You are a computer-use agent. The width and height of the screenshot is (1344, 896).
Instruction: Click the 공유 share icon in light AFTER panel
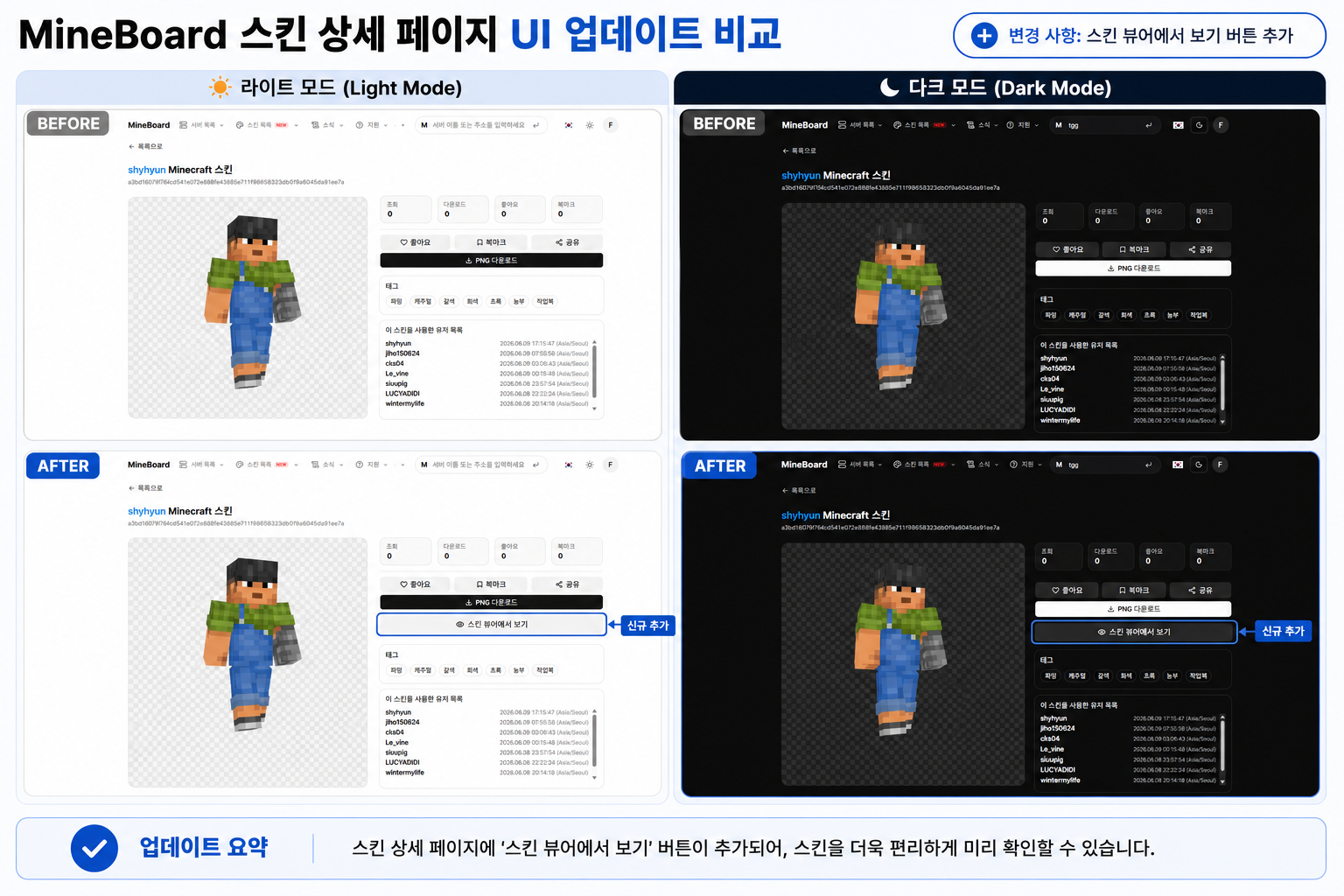coord(559,584)
